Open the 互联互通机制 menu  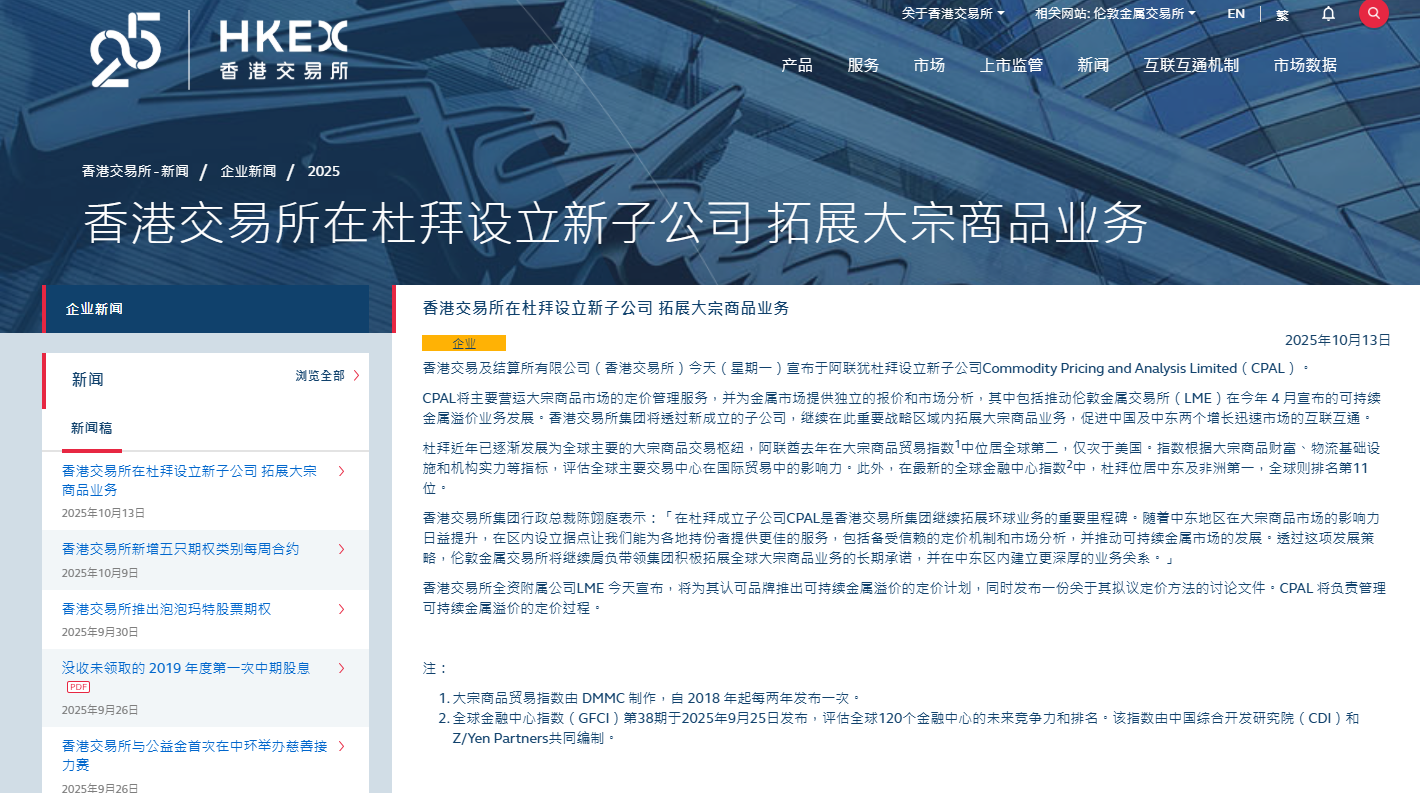tap(1191, 65)
